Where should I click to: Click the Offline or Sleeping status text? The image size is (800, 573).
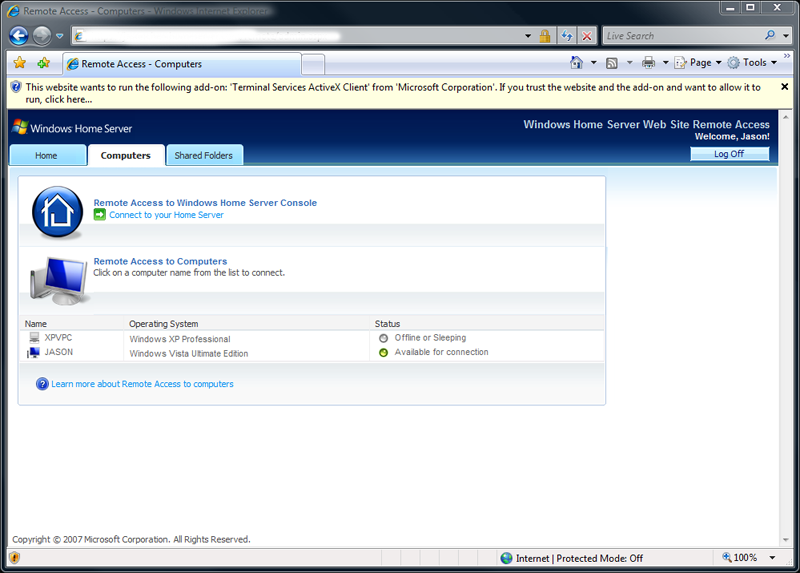coord(430,337)
